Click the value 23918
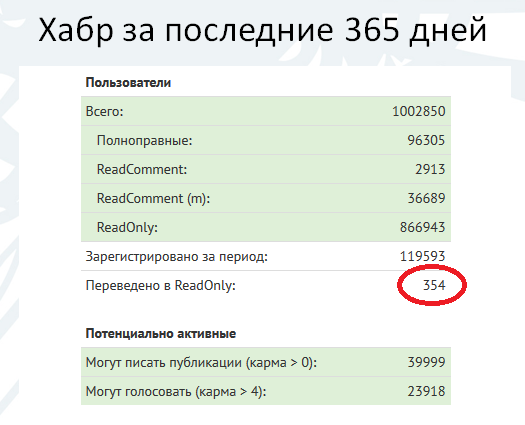Image resolution: width=525 pixels, height=425 pixels. pos(426,391)
